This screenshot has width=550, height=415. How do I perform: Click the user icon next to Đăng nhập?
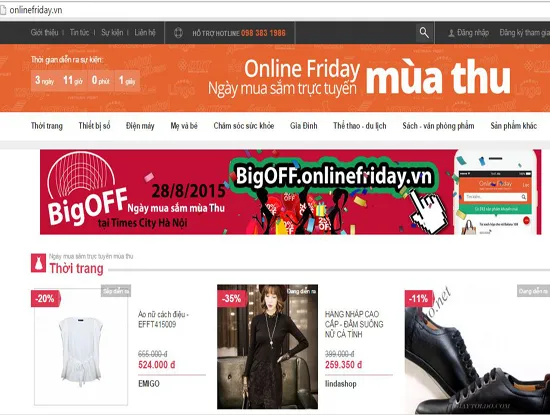point(451,33)
